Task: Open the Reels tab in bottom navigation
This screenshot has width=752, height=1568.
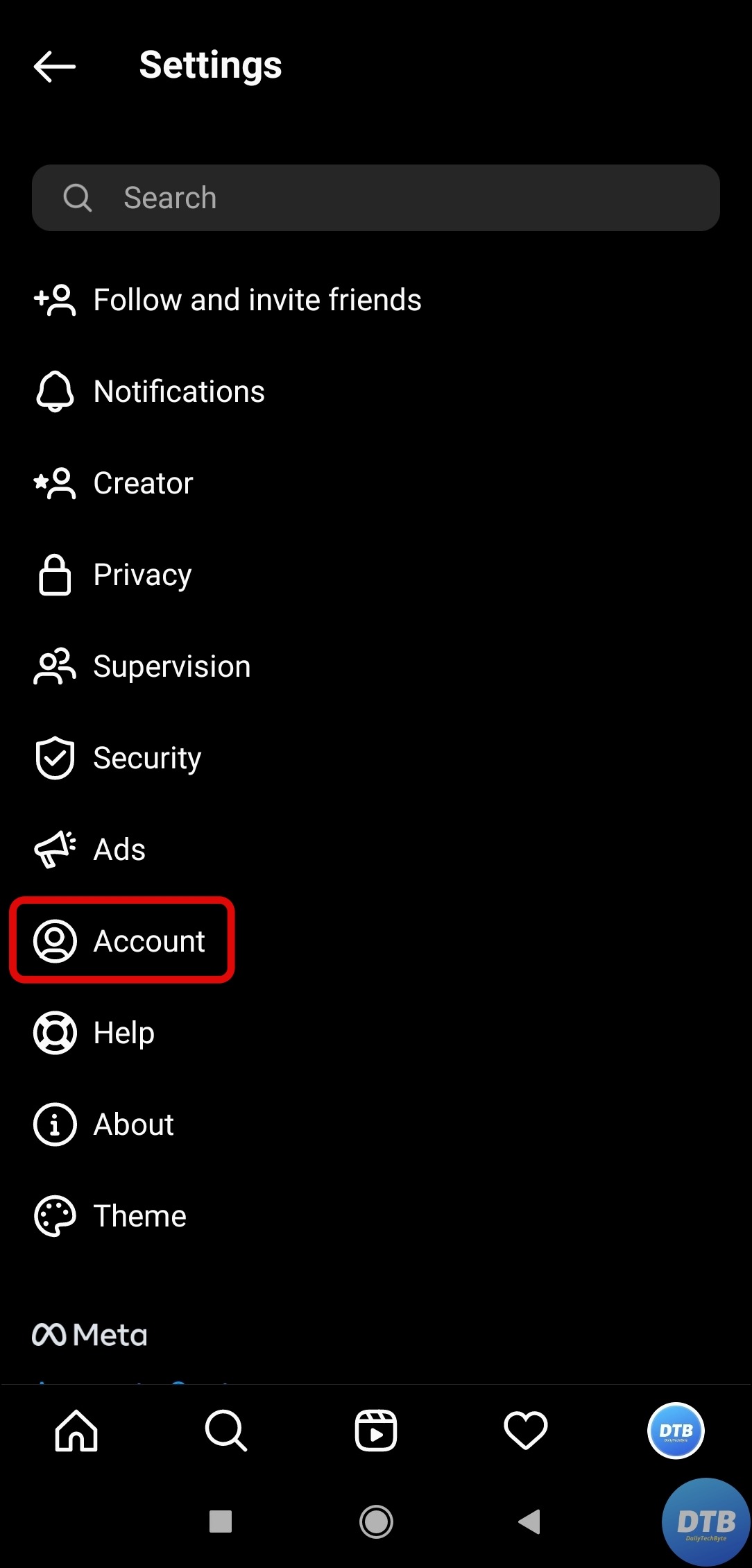Action: [x=375, y=1430]
